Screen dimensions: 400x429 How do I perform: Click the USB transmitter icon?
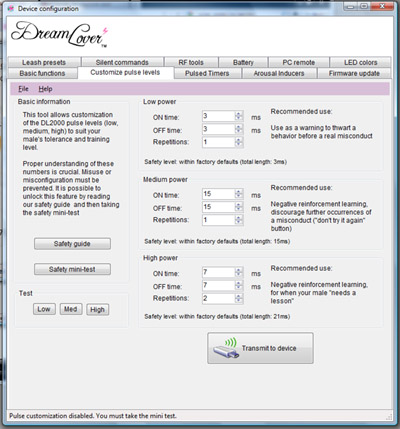point(226,348)
